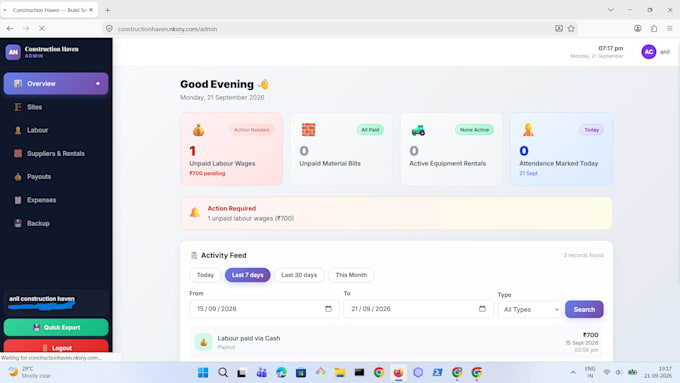The height and width of the screenshot is (383, 680).
Task: Click the payout icon on feed entry
Action: coord(203,342)
